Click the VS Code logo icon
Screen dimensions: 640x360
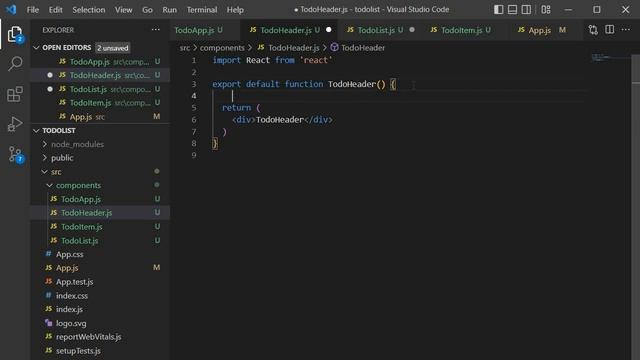pyautogui.click(x=11, y=9)
